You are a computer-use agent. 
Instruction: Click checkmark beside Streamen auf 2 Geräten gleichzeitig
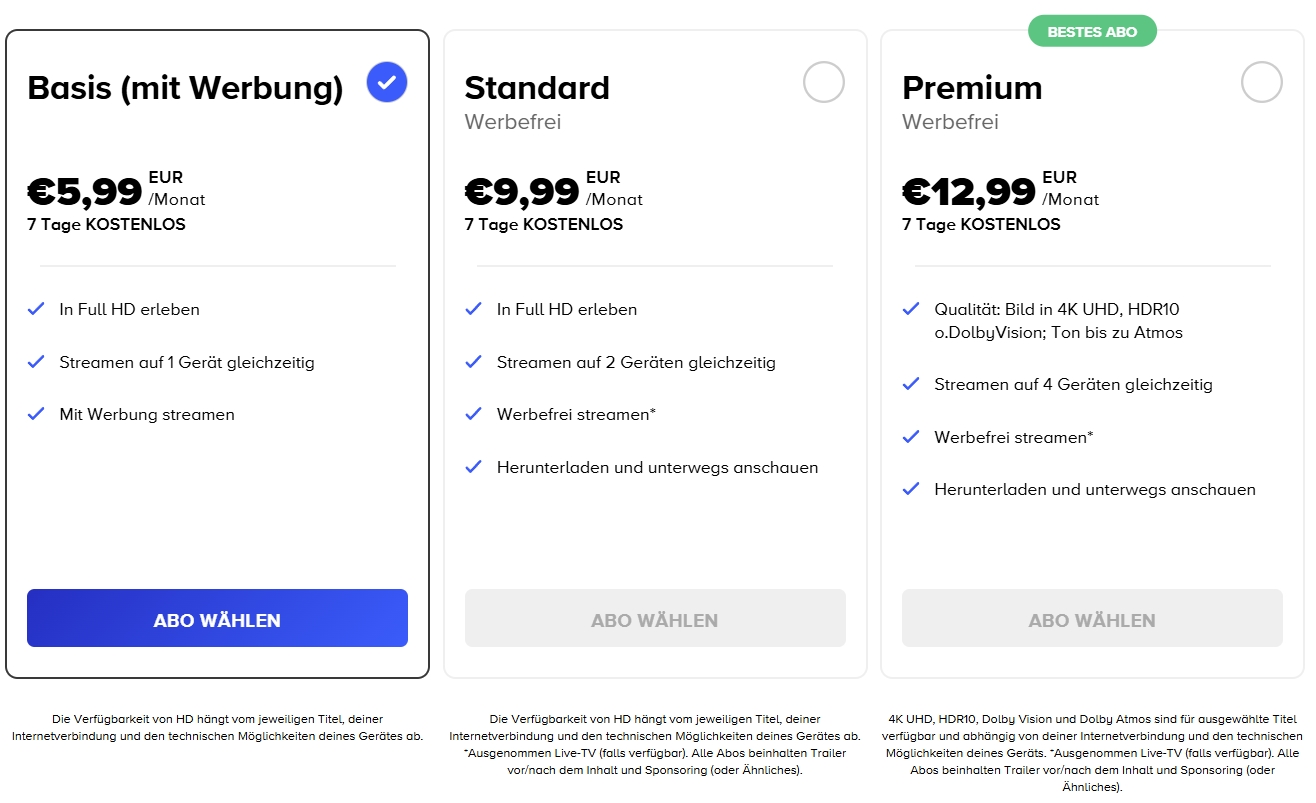tap(474, 361)
